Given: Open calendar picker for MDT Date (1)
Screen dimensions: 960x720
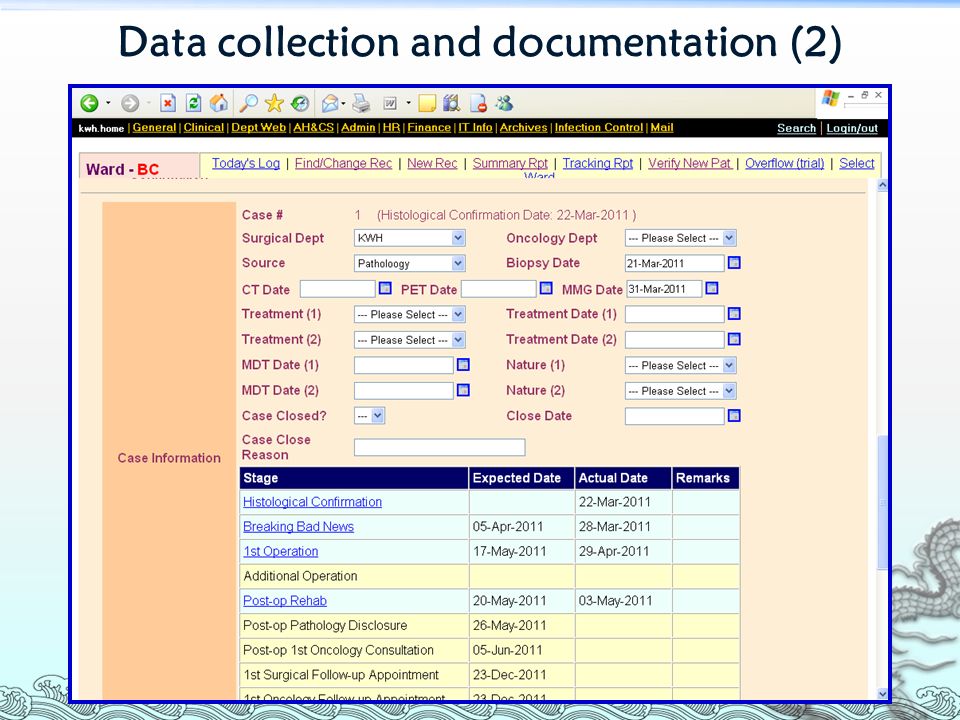Looking at the screenshot, I should 463,365.
